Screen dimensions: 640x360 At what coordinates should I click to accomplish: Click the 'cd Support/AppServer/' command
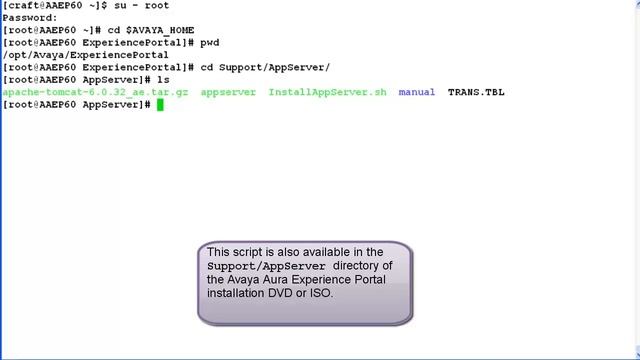click(265, 67)
